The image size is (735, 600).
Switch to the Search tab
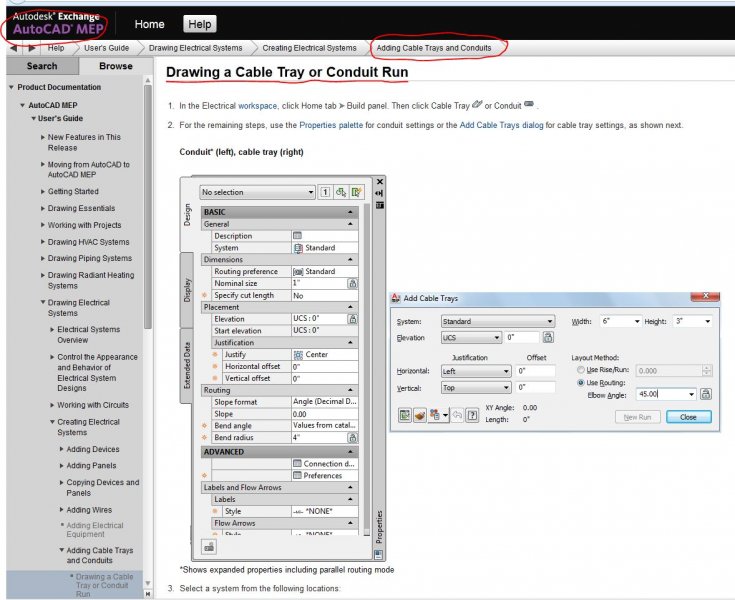click(x=42, y=66)
